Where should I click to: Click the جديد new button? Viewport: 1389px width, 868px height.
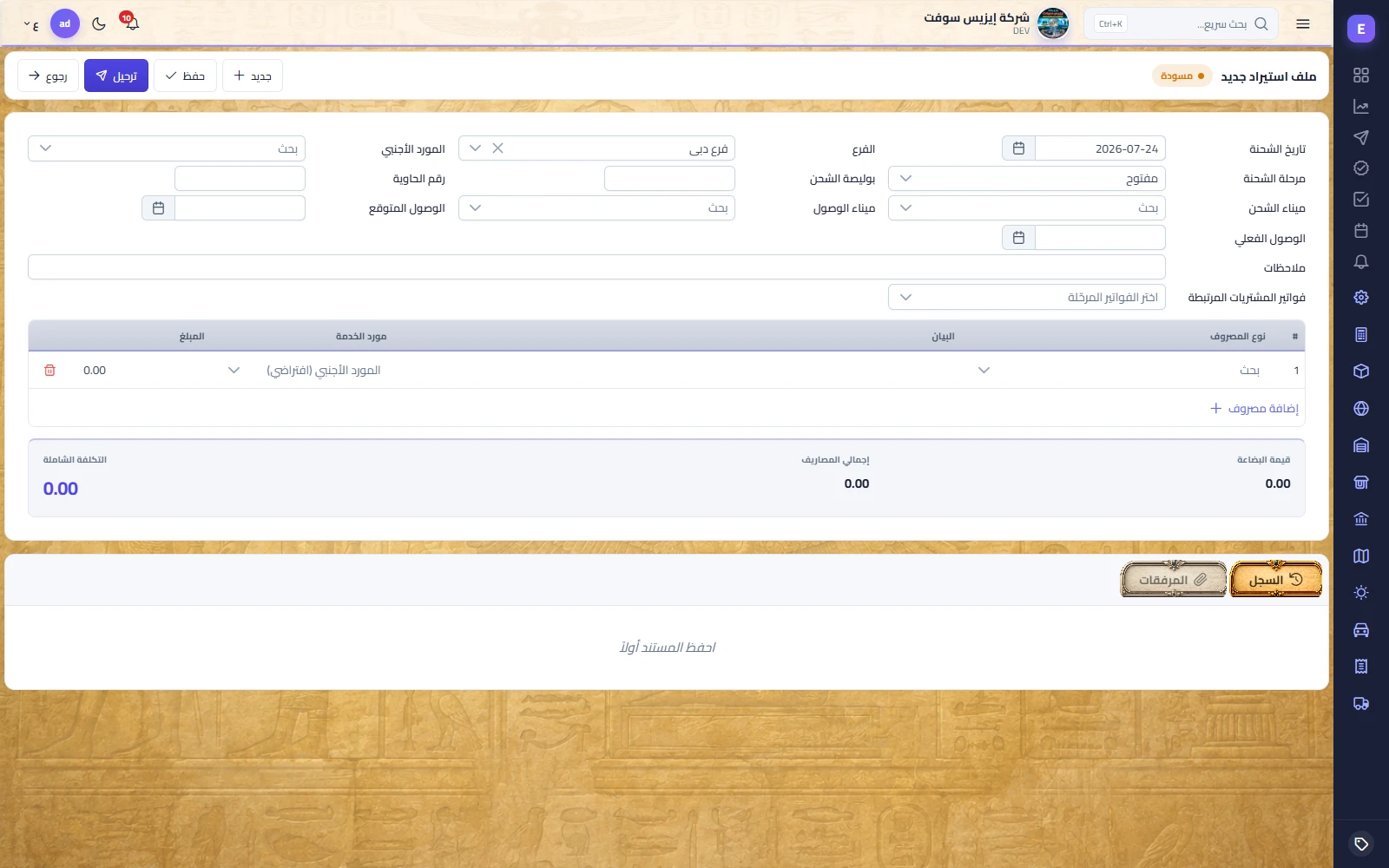tap(253, 76)
